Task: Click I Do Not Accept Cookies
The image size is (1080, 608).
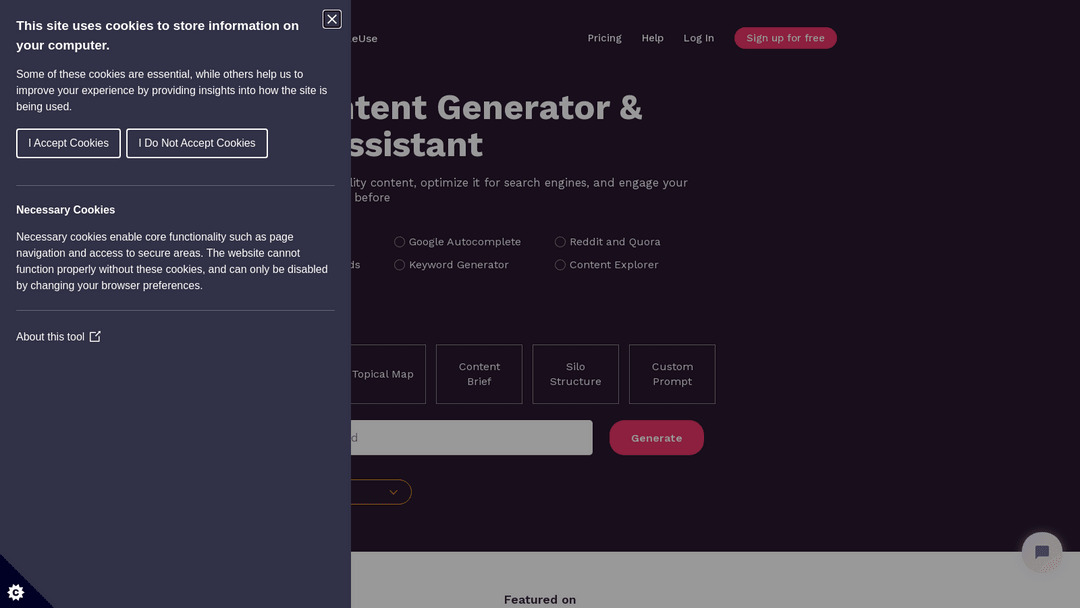Action: click(x=197, y=143)
